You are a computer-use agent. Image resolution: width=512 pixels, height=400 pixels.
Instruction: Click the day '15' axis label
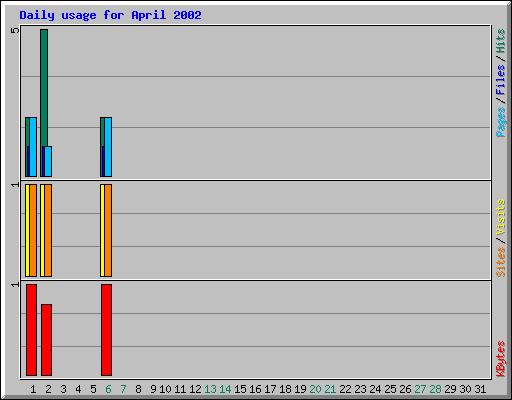pyautogui.click(x=240, y=389)
